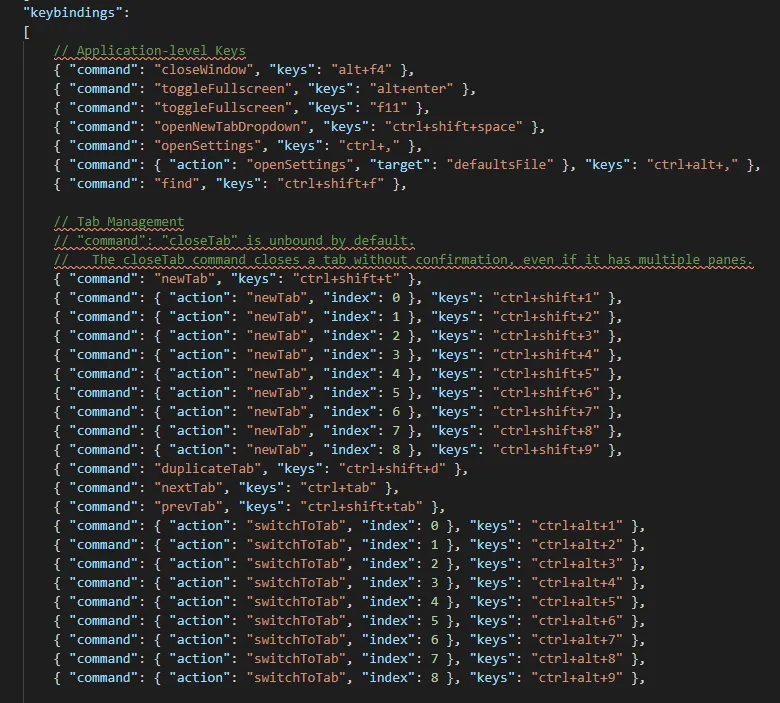This screenshot has height=703, width=780.
Task: Select the "openNewTabDropdown" command text
Action: point(231,127)
